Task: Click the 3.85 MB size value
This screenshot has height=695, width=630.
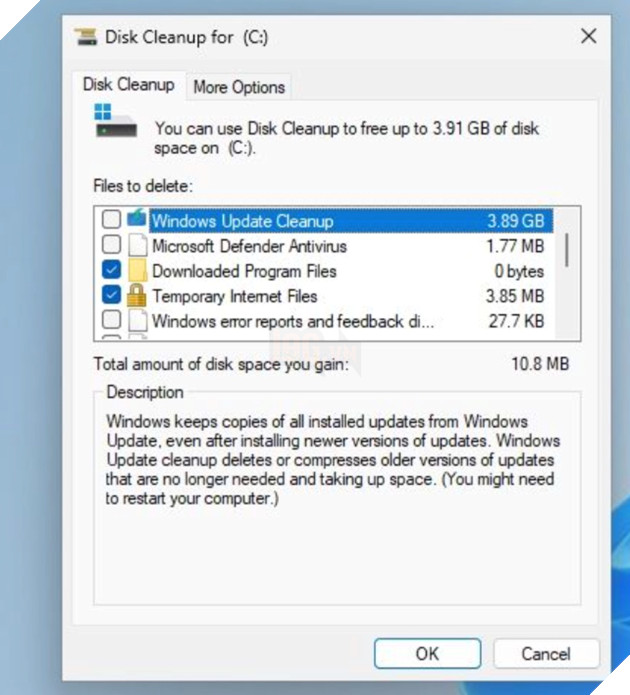Action: (515, 296)
